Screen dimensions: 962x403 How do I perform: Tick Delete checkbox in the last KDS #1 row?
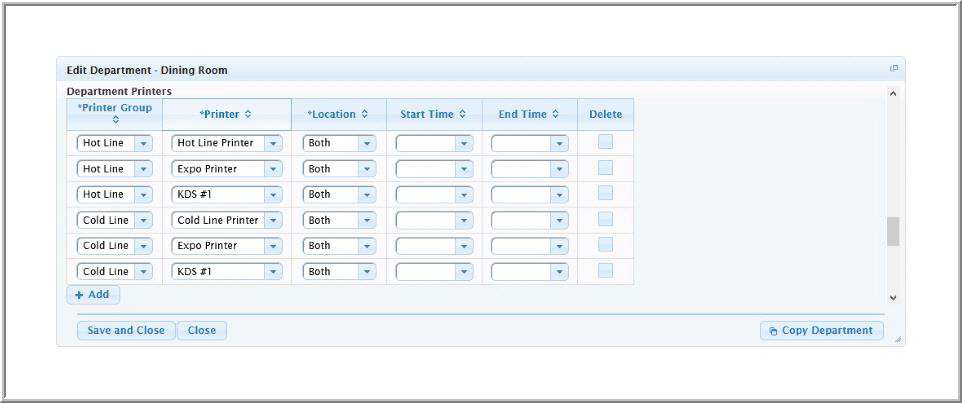pyautogui.click(x=605, y=270)
